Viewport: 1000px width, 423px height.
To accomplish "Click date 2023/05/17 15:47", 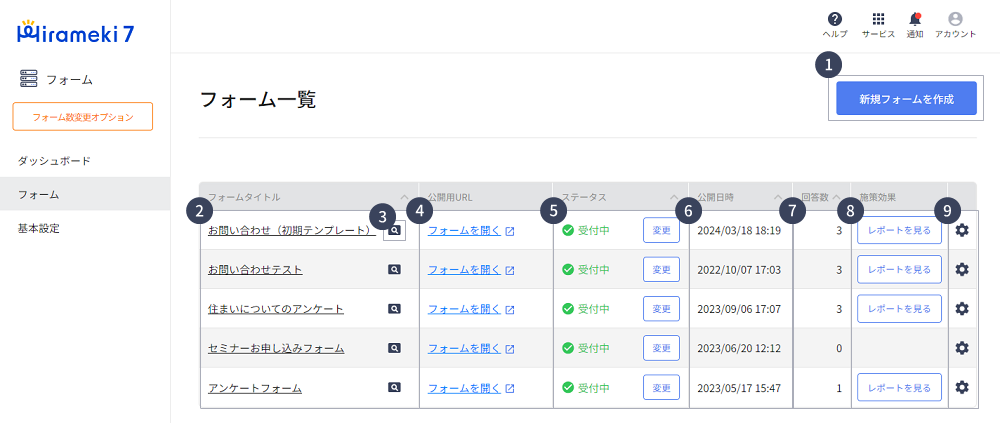I will [739, 387].
